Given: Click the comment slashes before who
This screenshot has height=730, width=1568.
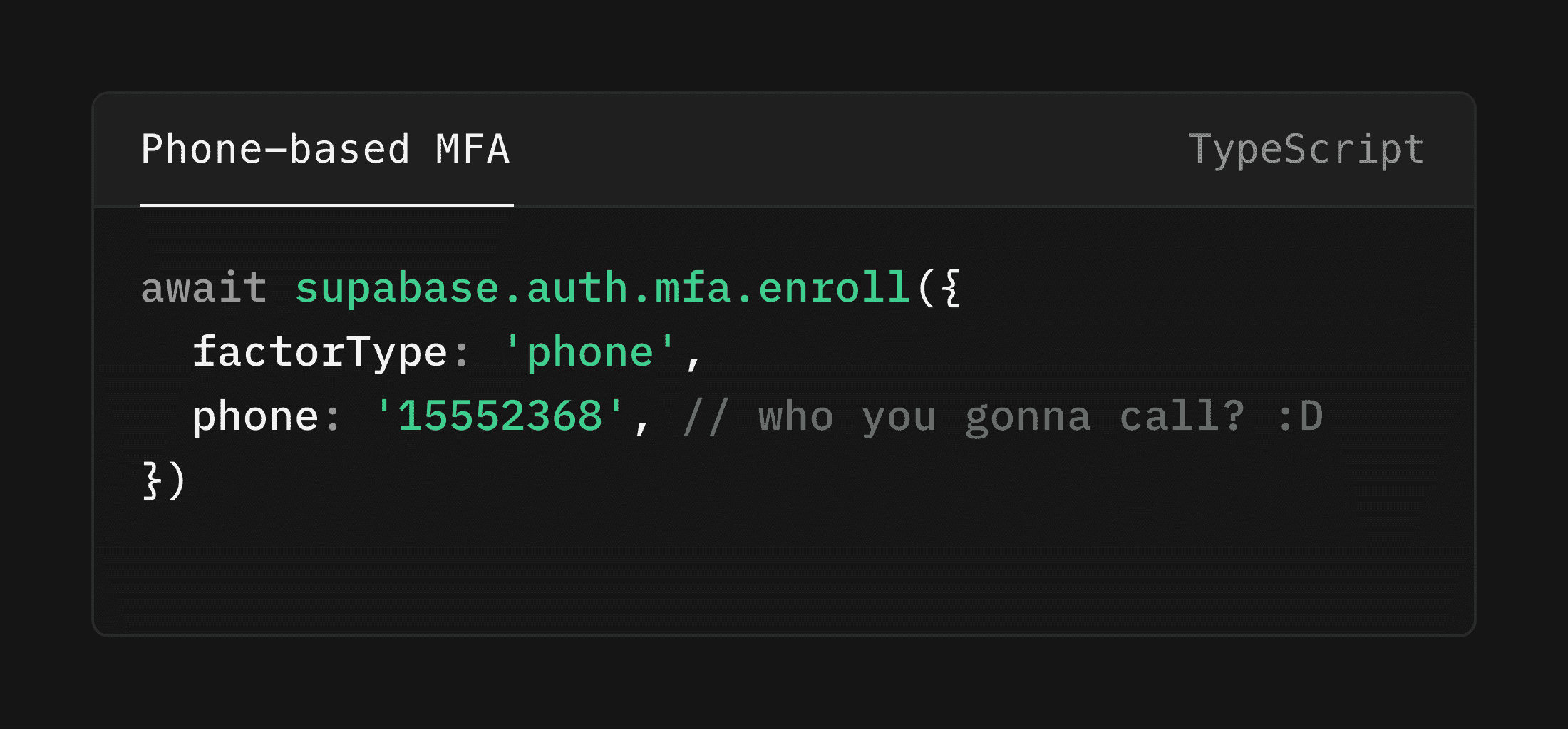Looking at the screenshot, I should point(706,416).
